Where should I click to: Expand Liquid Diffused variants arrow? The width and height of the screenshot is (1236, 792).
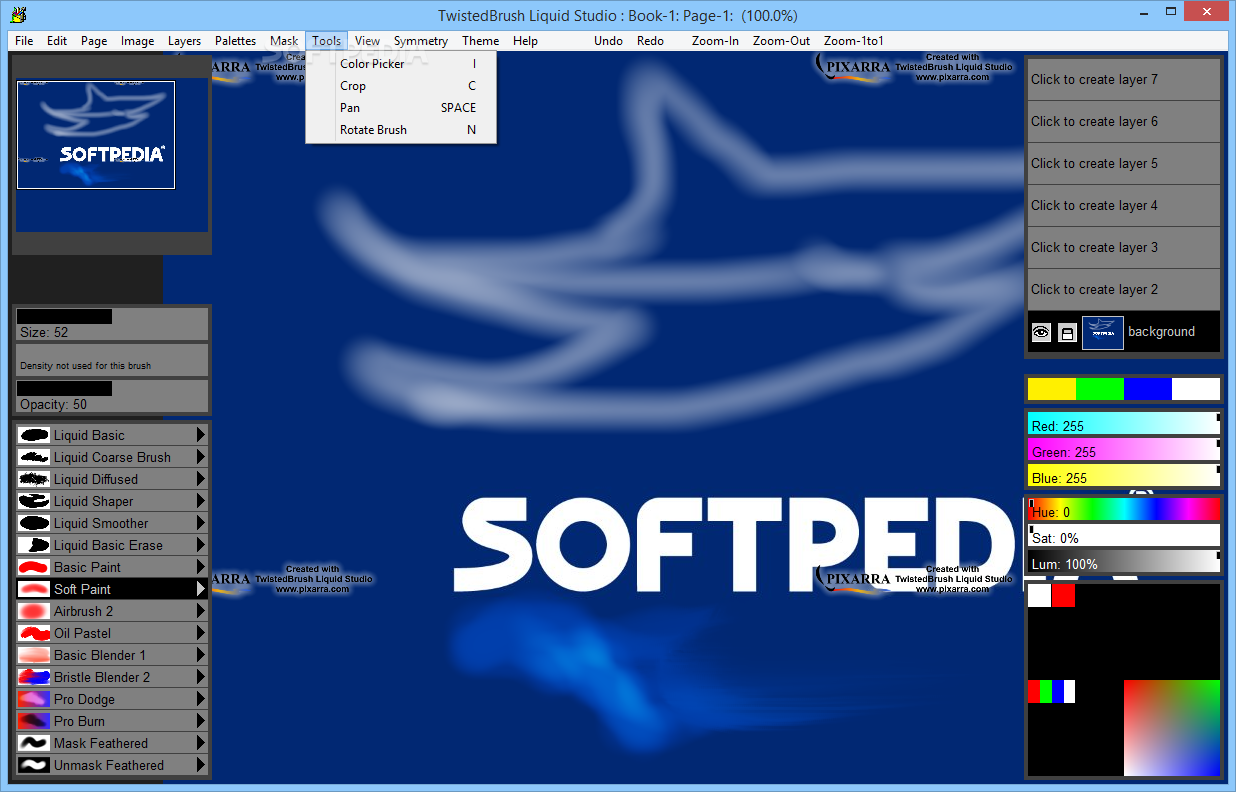(201, 479)
